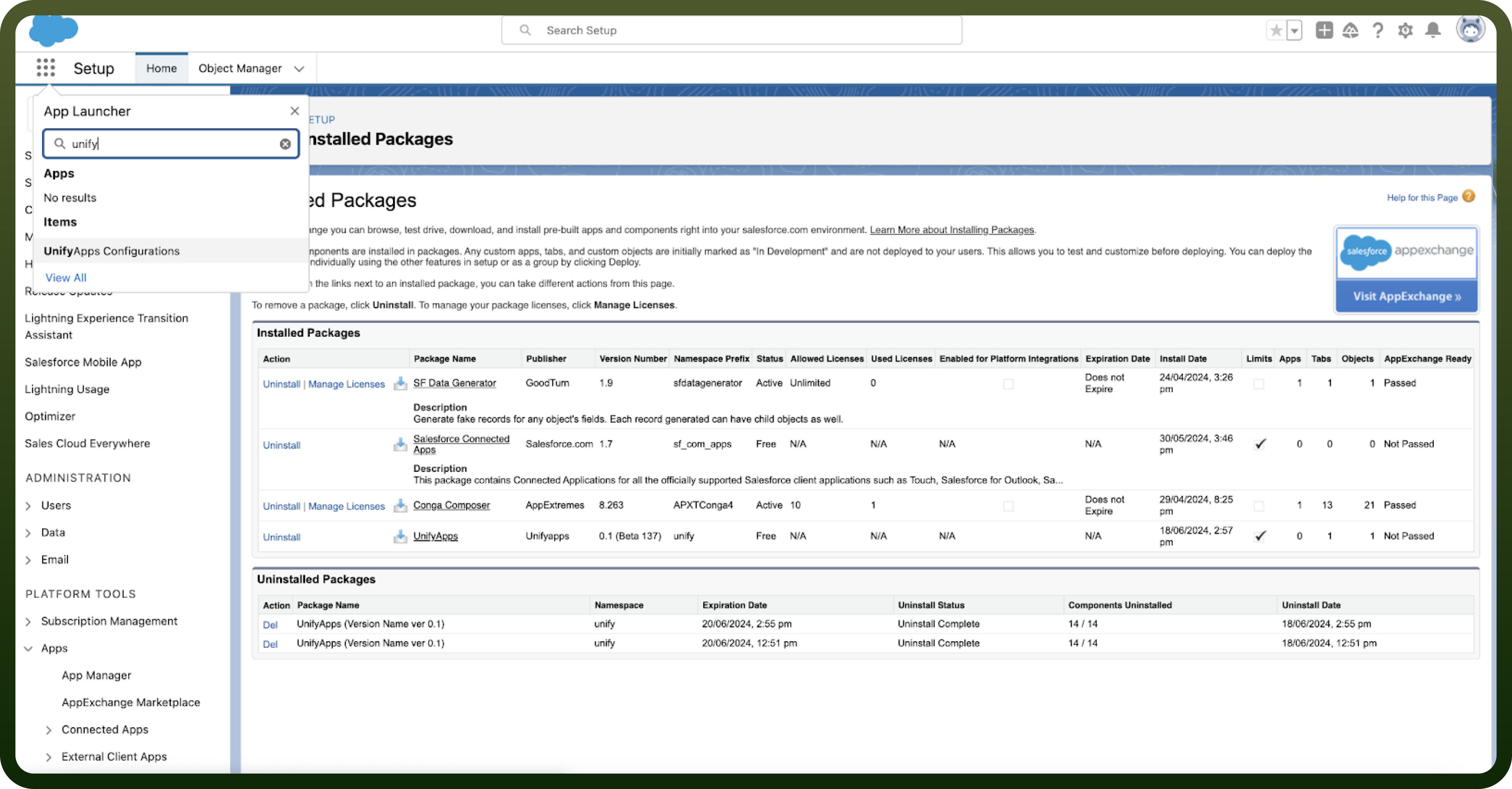Open the setup gear icon
This screenshot has width=1512, height=789.
[x=1405, y=30]
